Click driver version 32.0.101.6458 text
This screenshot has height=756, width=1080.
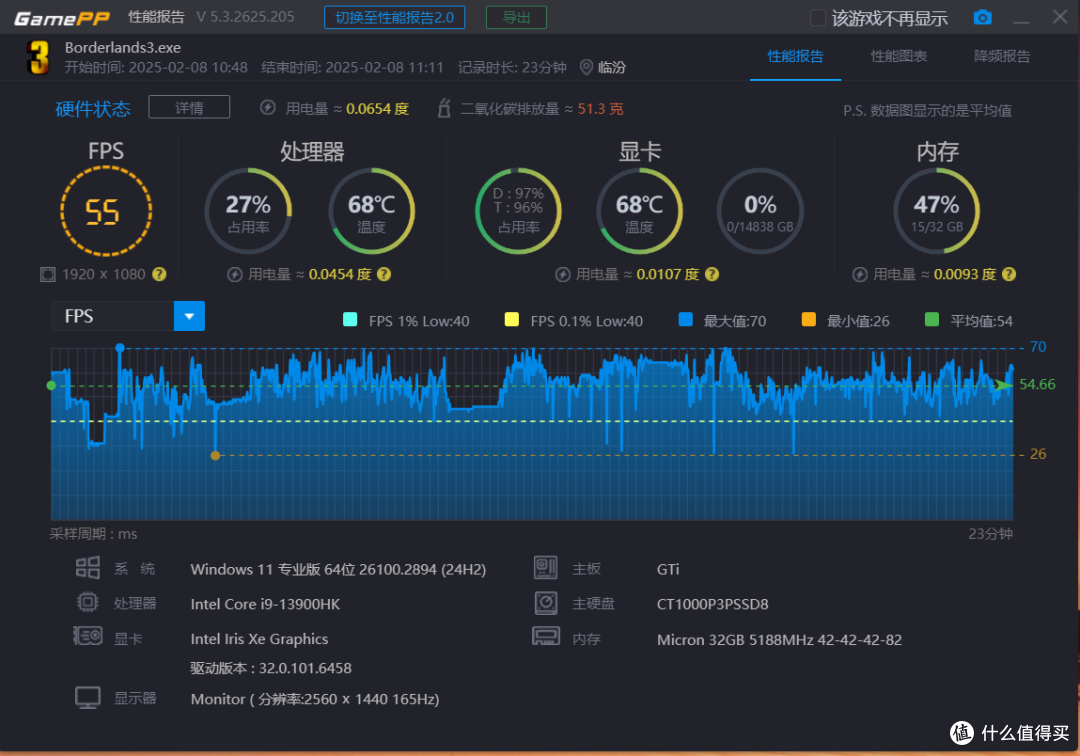pos(271,668)
